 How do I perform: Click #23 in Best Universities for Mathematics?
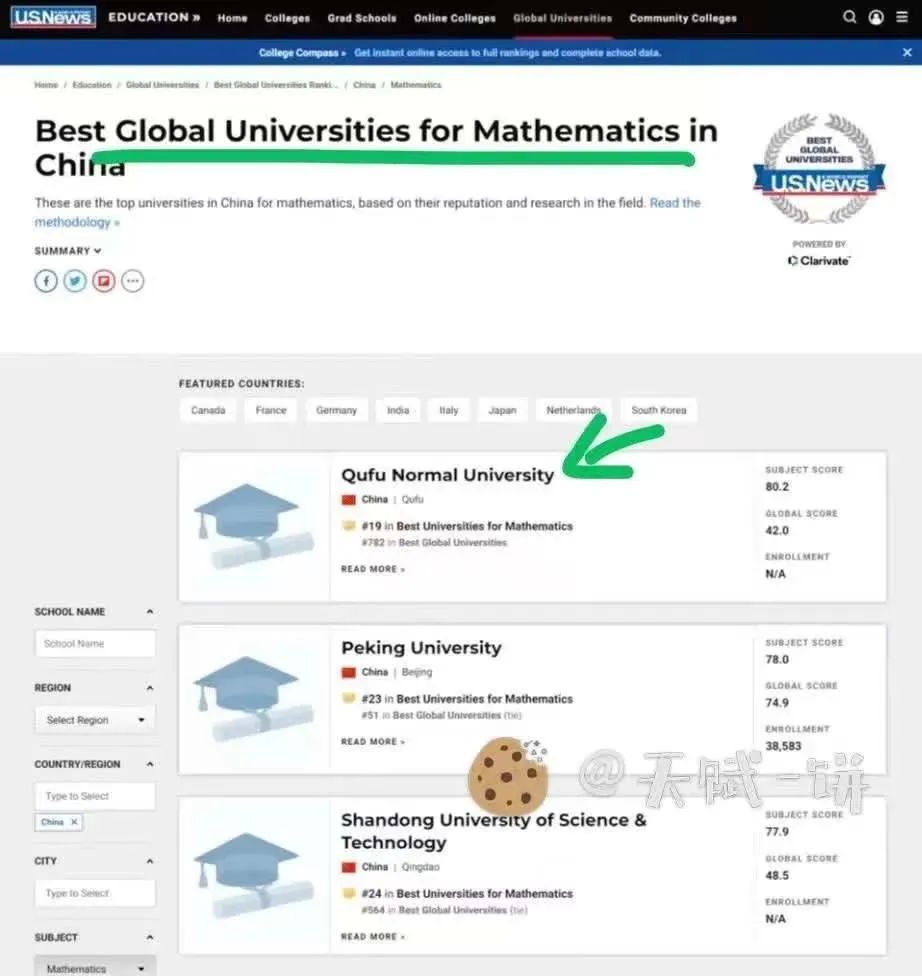click(467, 699)
